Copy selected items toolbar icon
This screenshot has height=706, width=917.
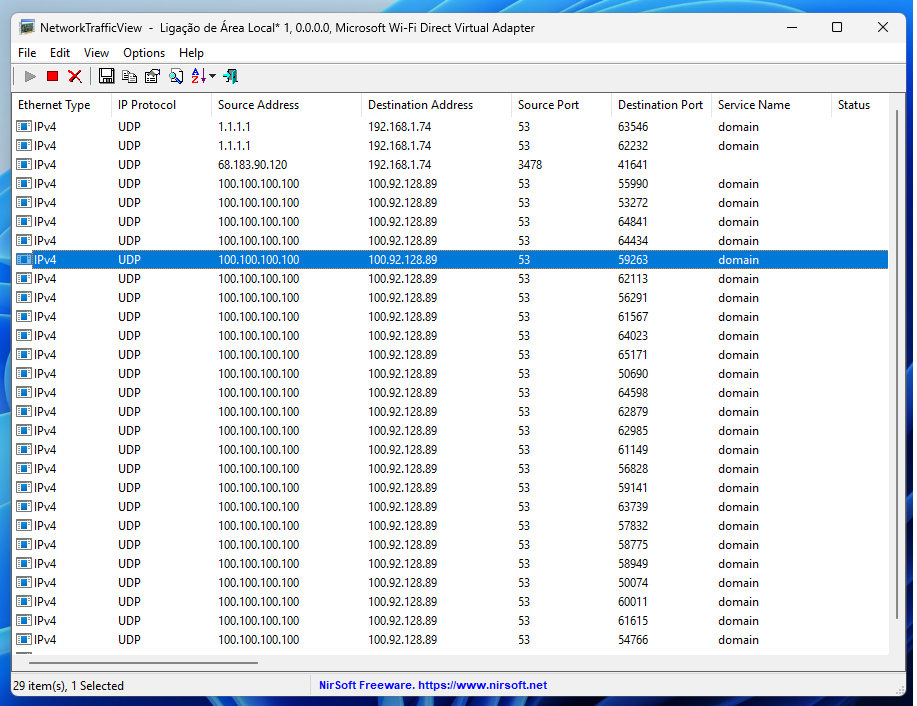tap(129, 76)
